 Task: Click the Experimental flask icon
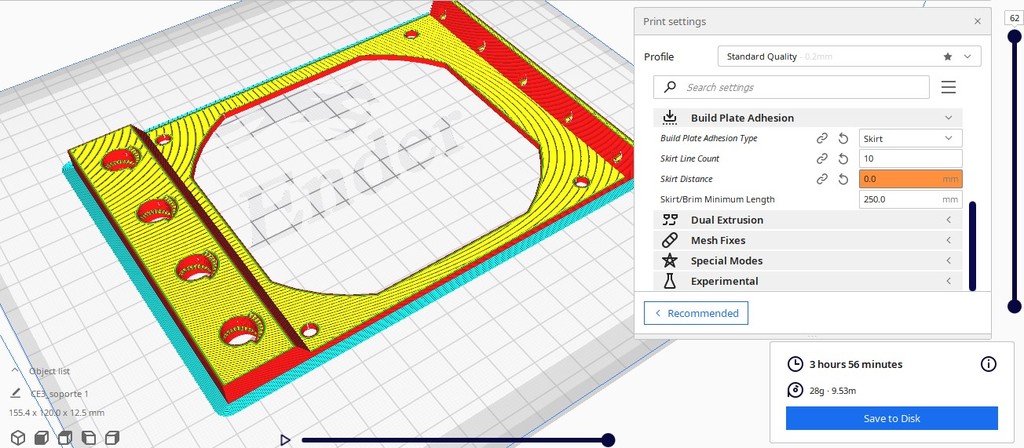click(x=669, y=281)
